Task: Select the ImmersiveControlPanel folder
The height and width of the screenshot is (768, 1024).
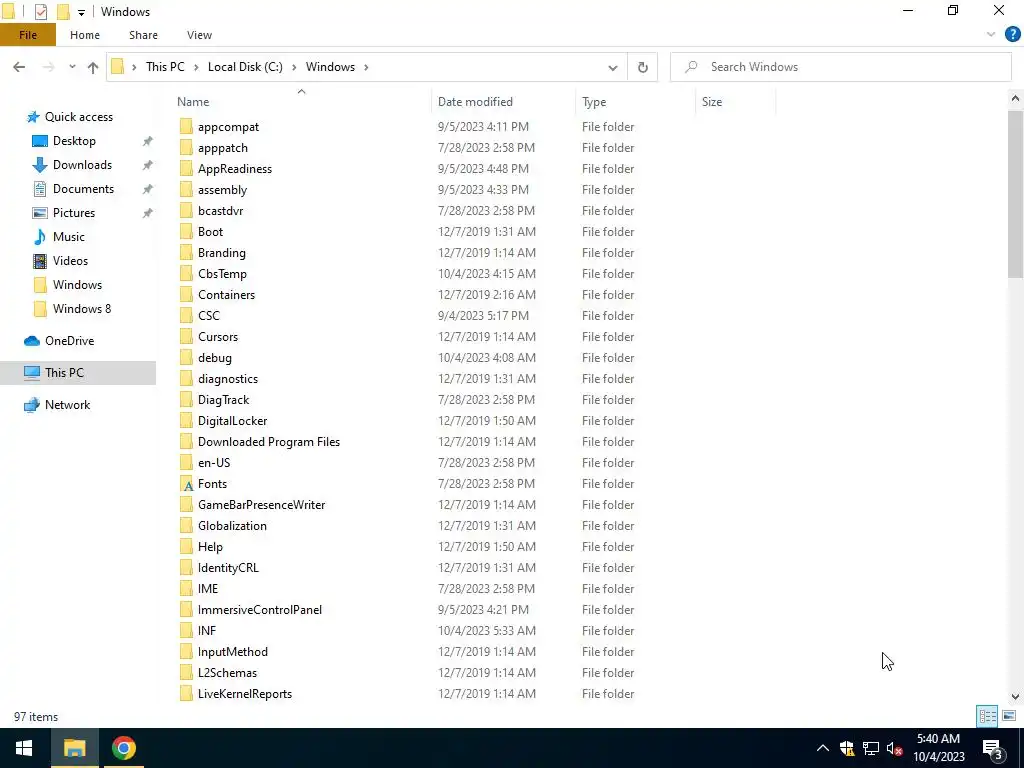Action: click(x=259, y=610)
